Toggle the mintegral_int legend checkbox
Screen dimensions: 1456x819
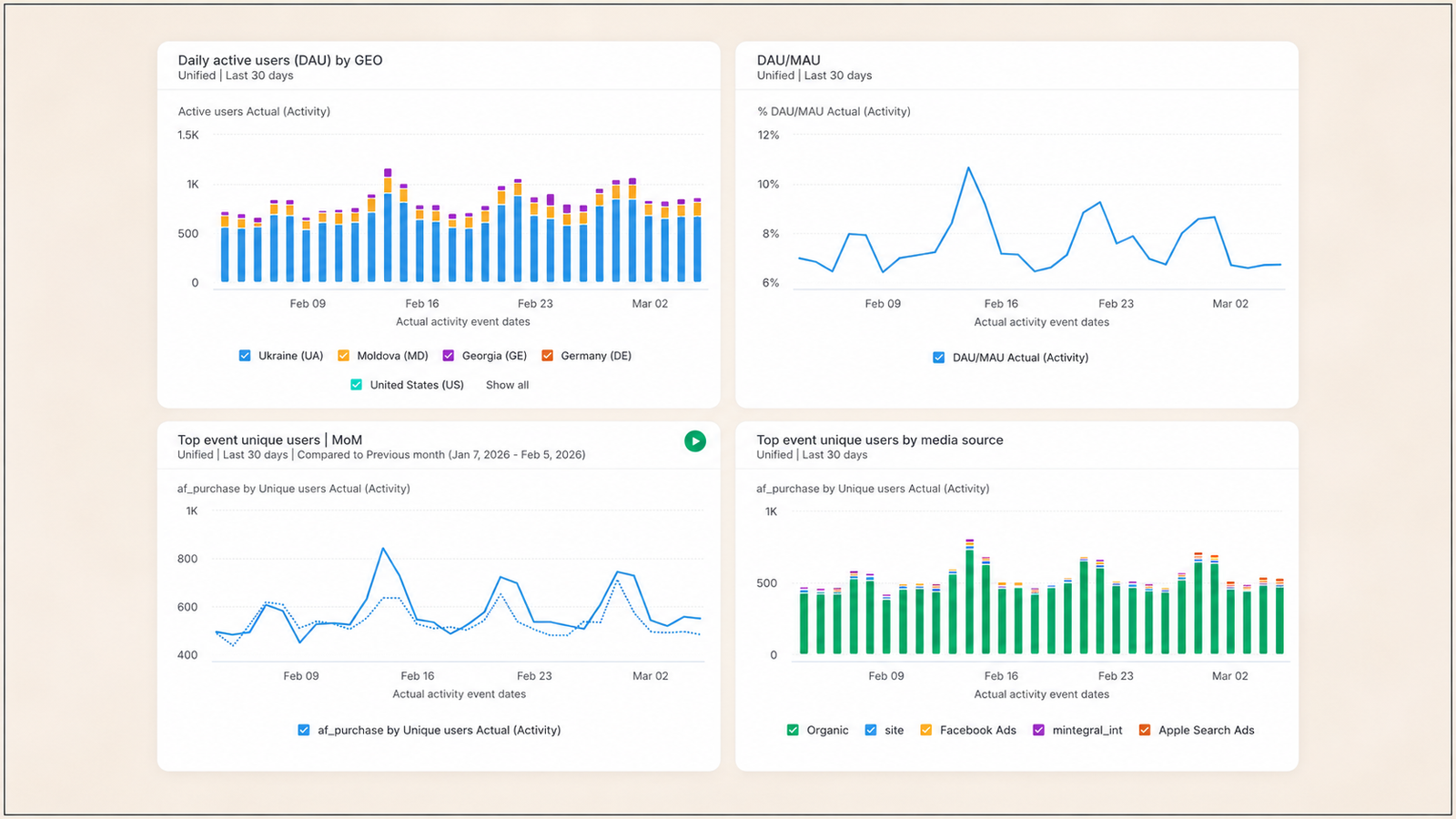[1038, 730]
